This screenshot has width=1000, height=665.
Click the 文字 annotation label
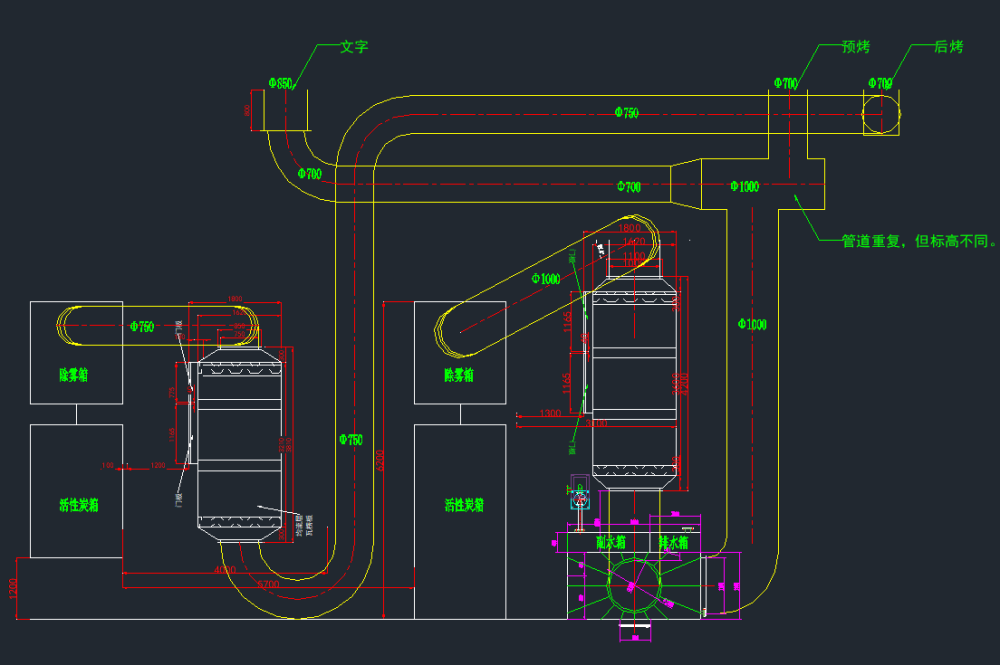354,47
